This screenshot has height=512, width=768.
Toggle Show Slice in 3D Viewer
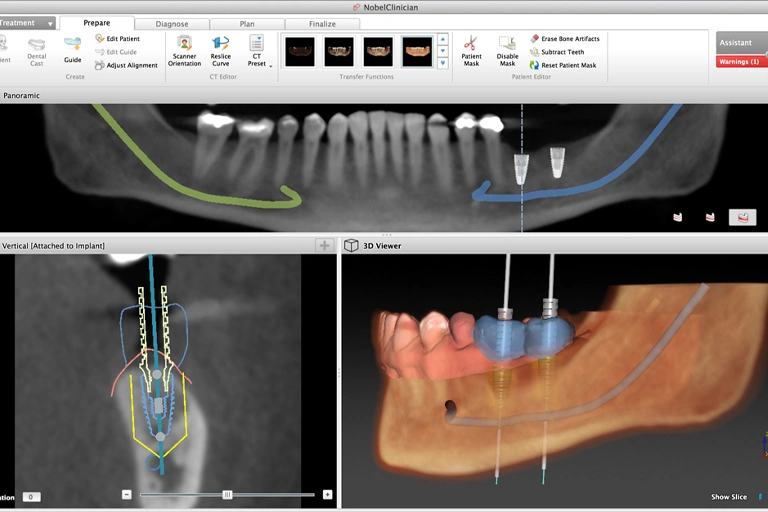[728, 497]
